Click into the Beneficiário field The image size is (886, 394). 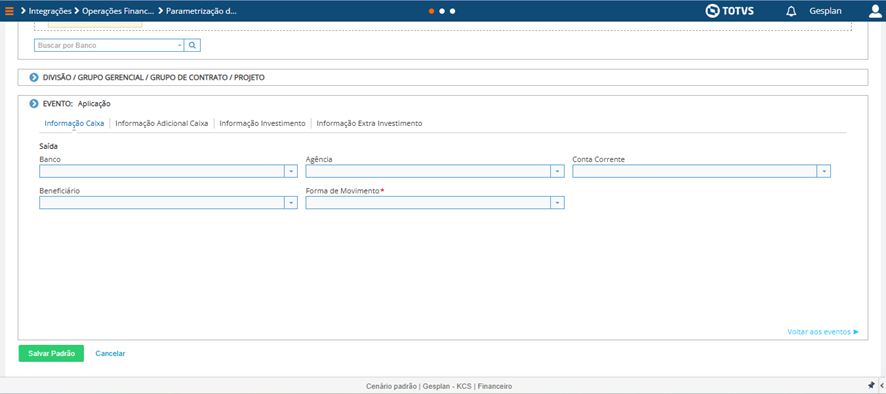[x=162, y=203]
